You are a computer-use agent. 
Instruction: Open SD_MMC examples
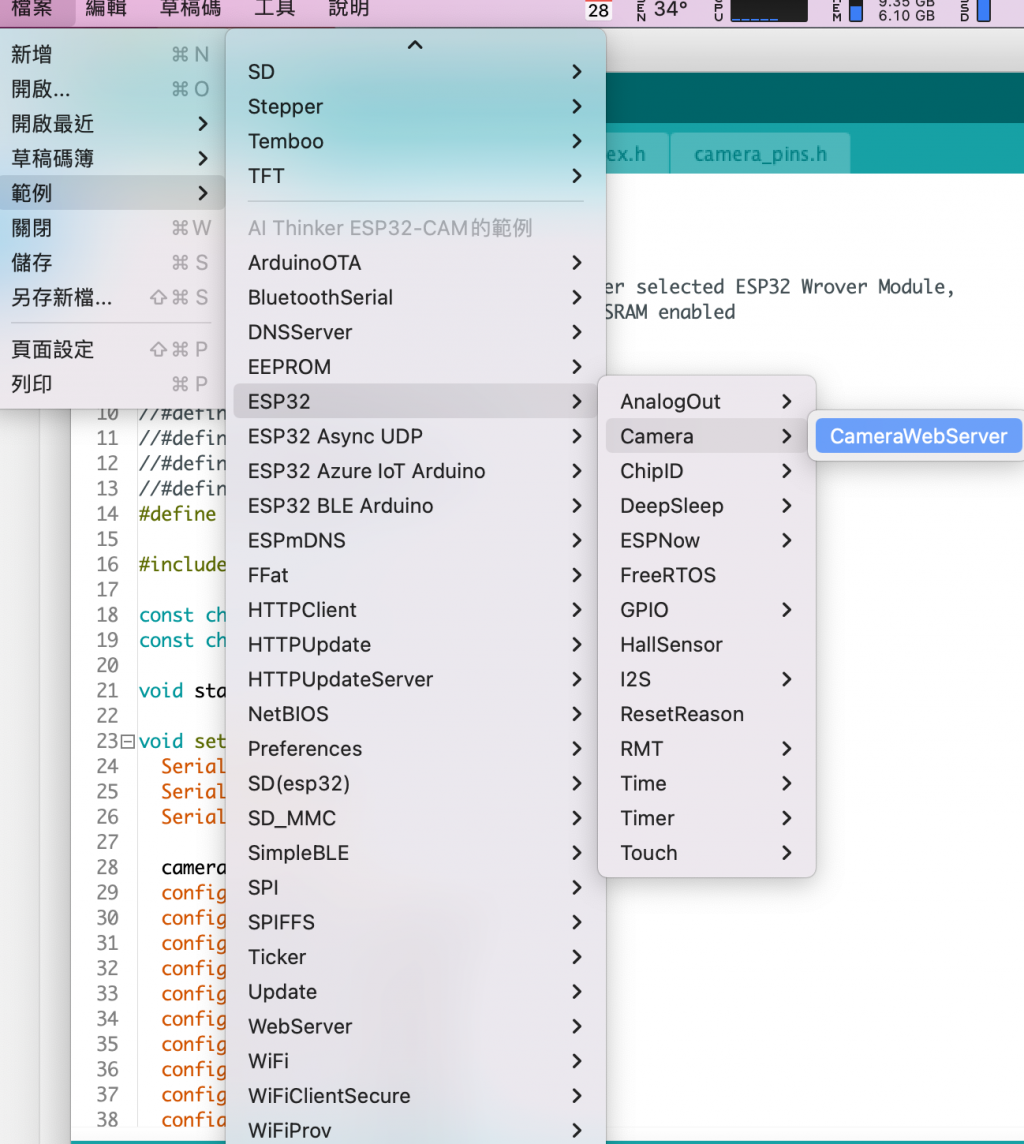(x=416, y=819)
